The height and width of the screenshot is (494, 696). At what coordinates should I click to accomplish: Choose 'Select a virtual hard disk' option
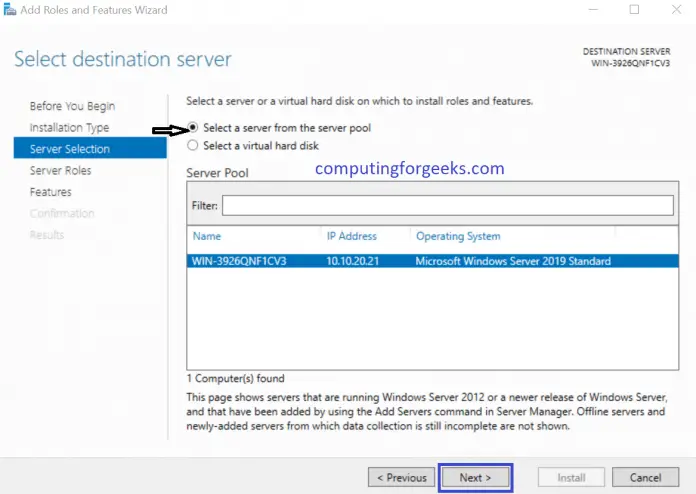click(x=193, y=146)
